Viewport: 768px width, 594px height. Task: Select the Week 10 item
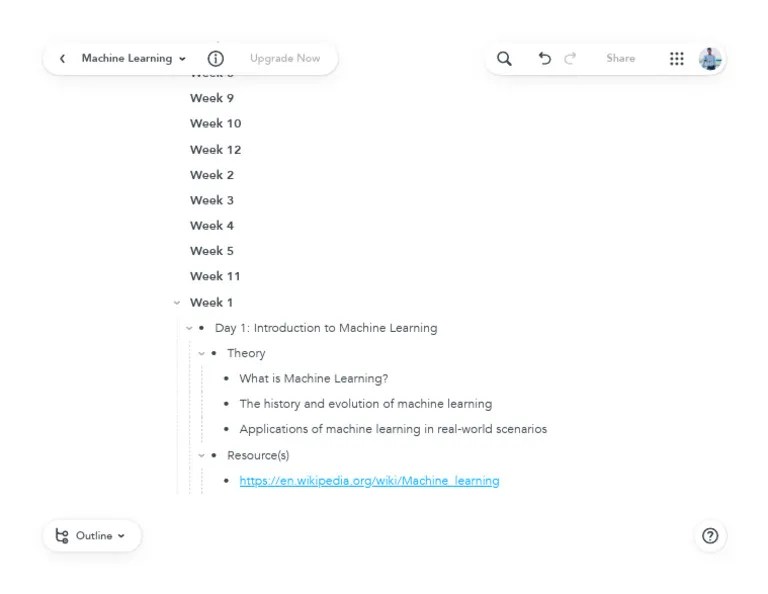[x=216, y=123]
